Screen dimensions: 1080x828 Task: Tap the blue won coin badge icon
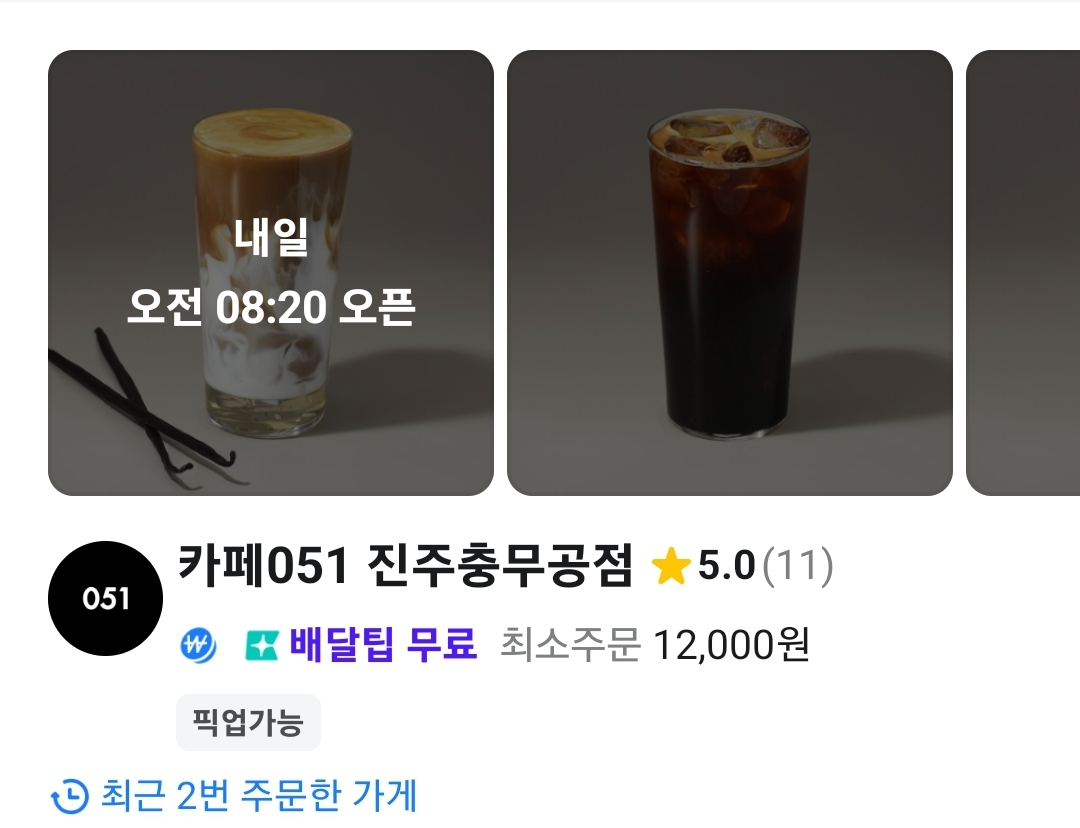pyautogui.click(x=198, y=645)
